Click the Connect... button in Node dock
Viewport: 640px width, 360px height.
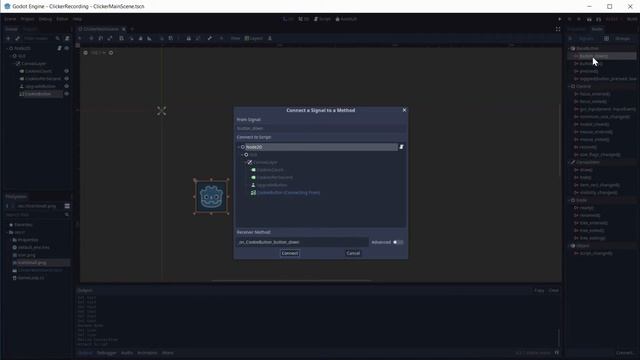(x=625, y=353)
